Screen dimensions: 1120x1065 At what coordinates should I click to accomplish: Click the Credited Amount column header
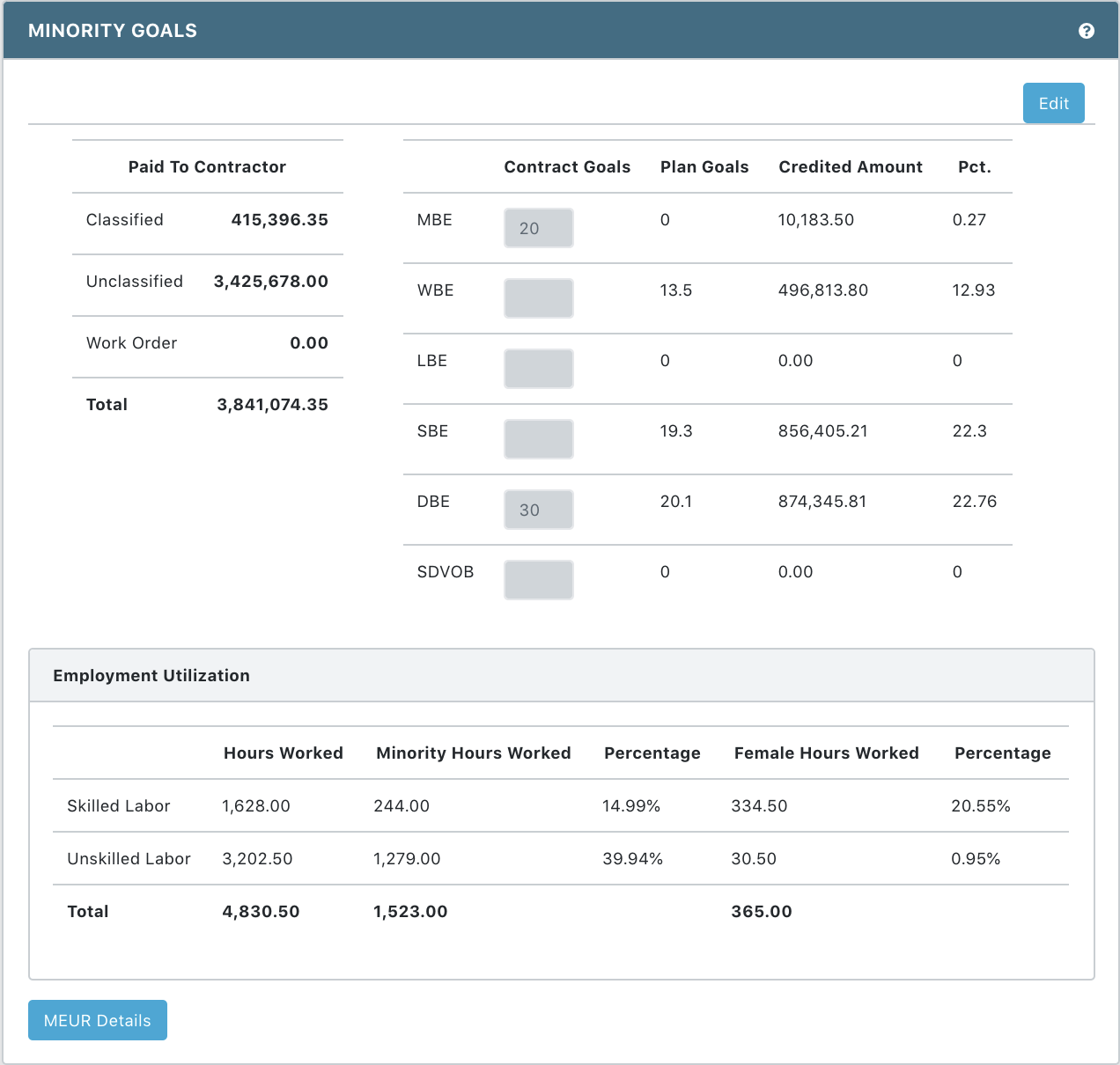[851, 167]
